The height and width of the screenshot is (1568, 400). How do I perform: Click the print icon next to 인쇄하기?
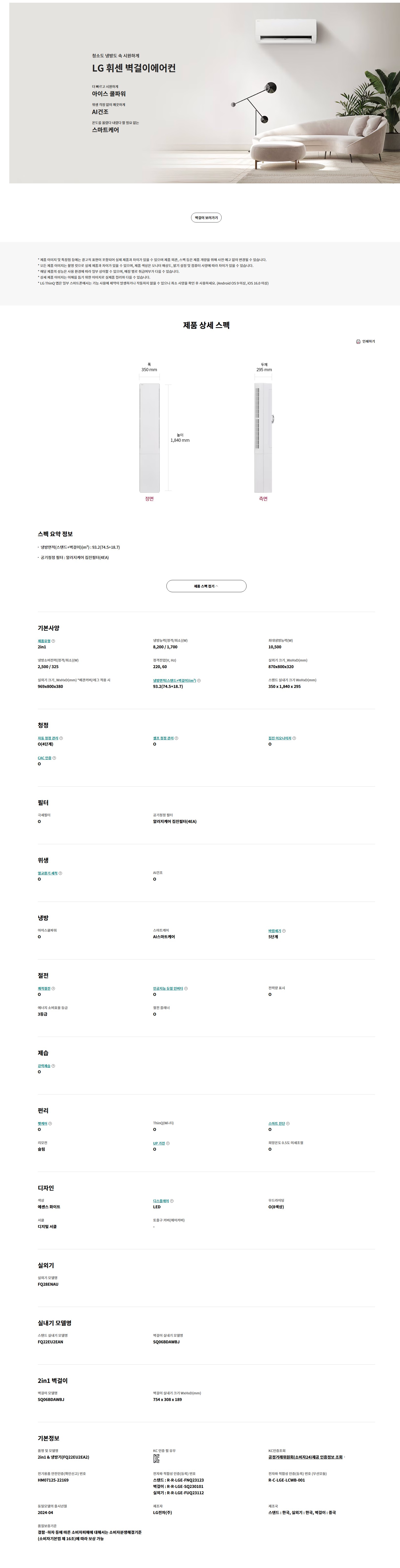coord(358,341)
